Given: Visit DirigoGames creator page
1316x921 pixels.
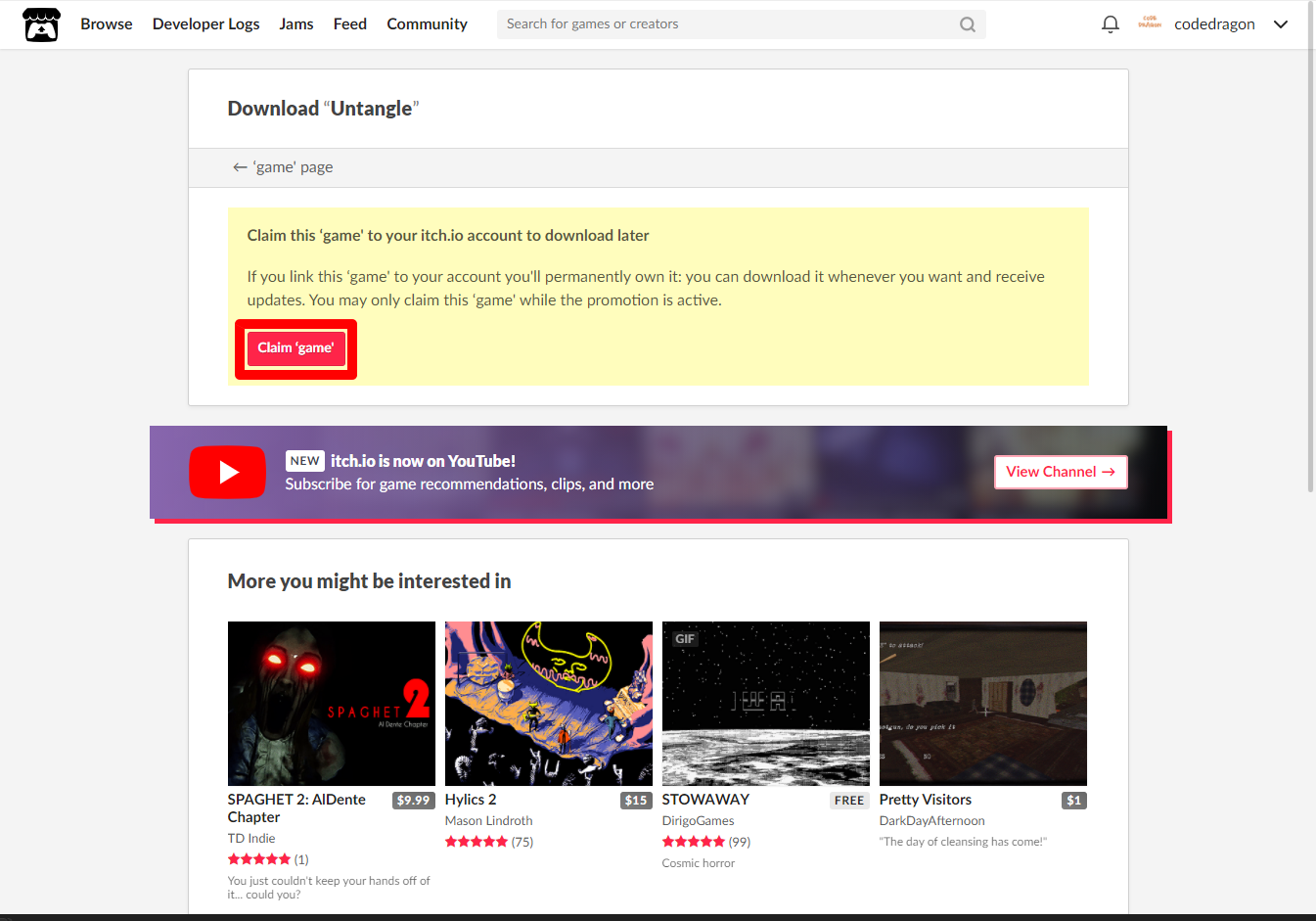Looking at the screenshot, I should coord(699,821).
